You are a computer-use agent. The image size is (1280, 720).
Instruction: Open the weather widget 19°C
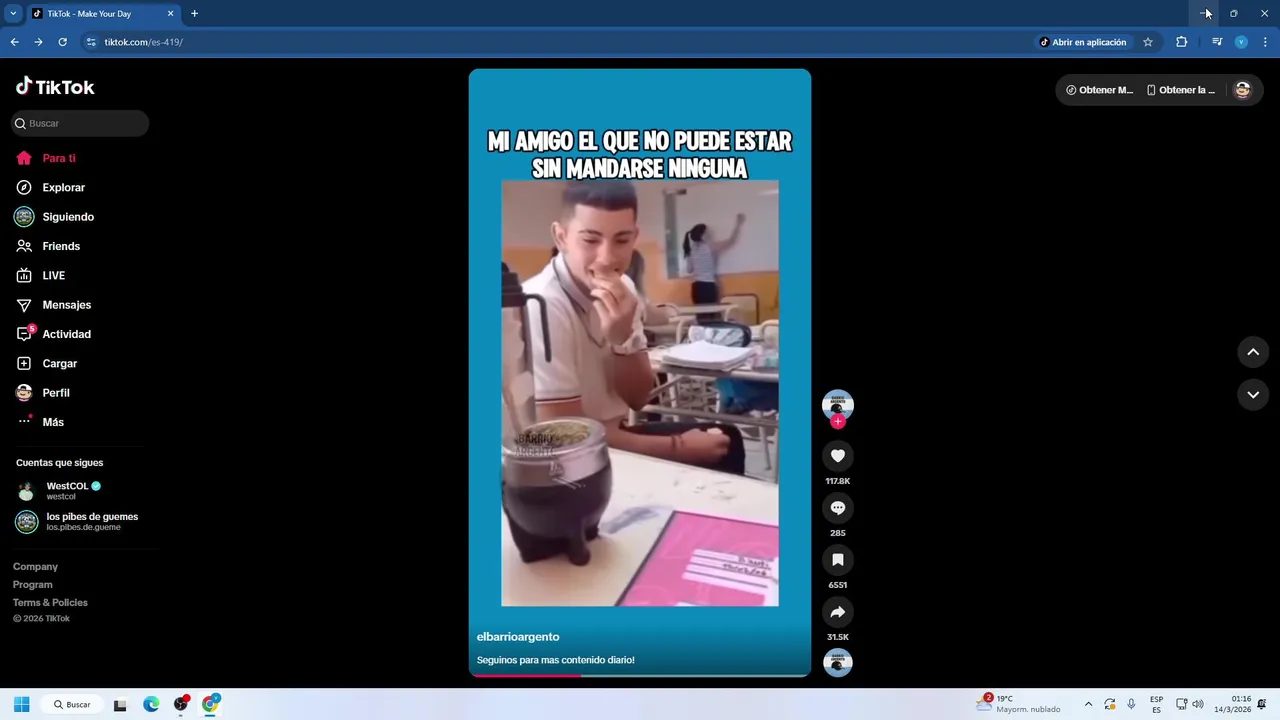pyautogui.click(x=1019, y=704)
